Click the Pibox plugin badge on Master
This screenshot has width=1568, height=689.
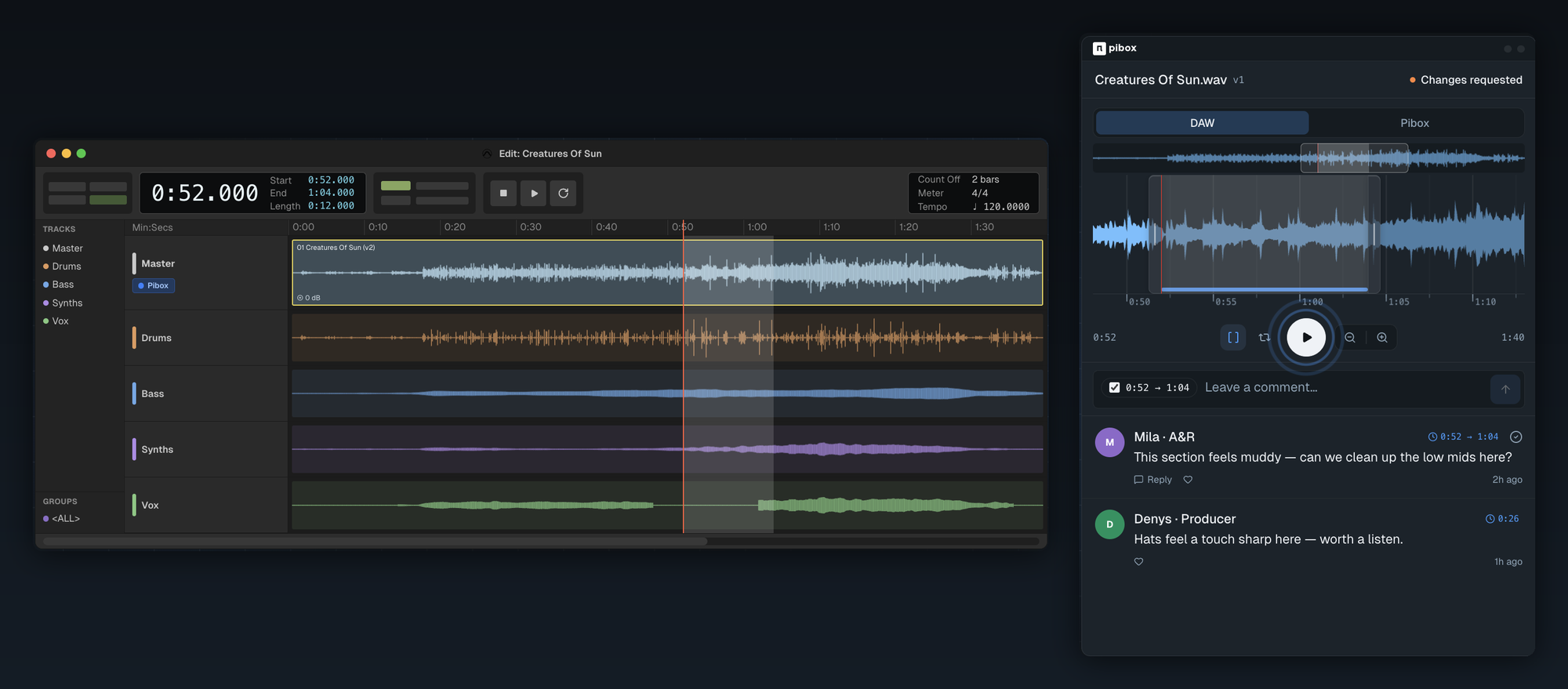(154, 285)
